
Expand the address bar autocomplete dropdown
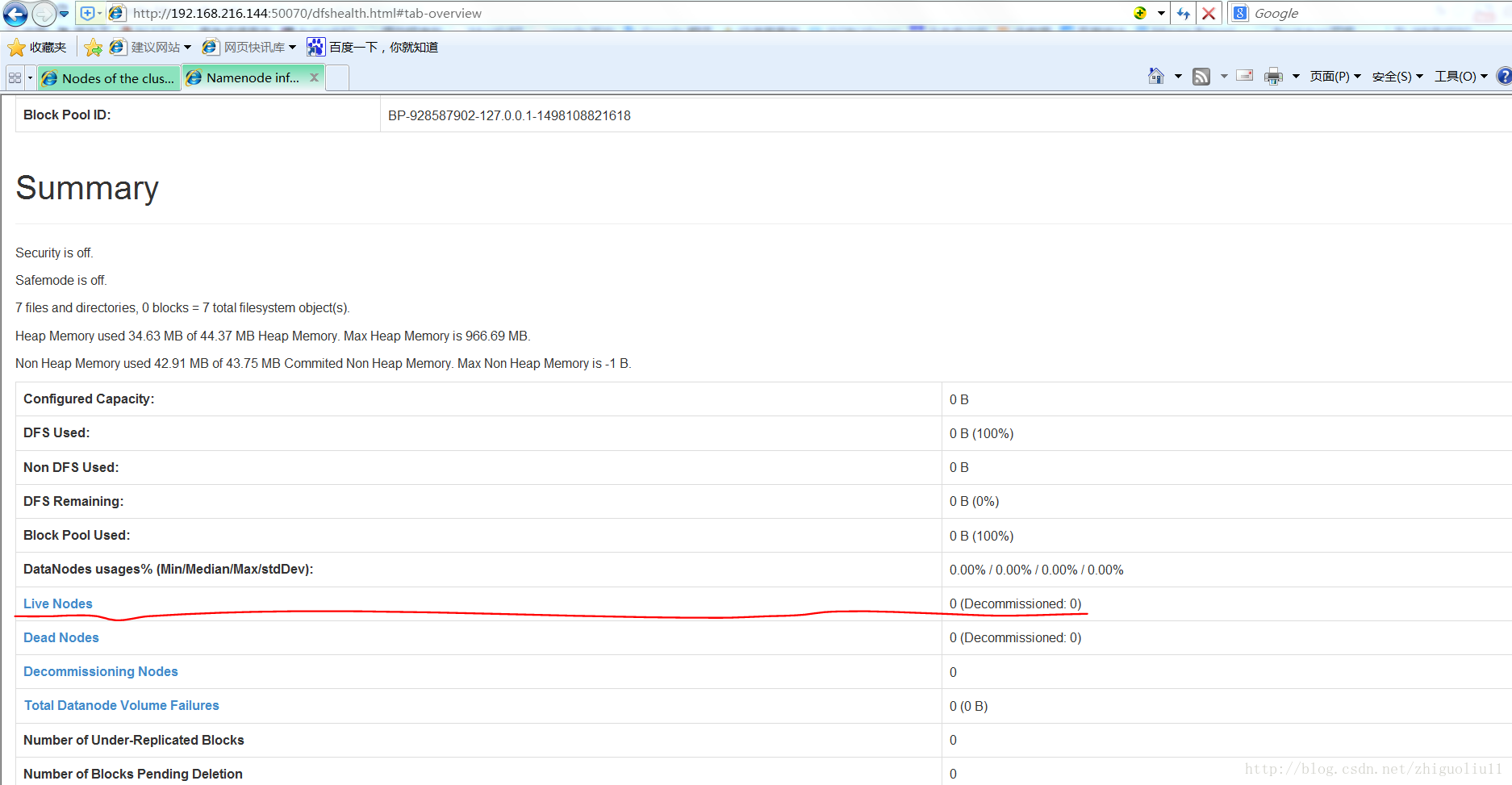click(x=1161, y=14)
